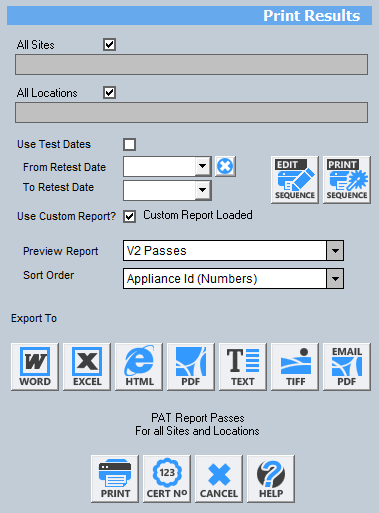Open the From Retest Date dropdown

tap(202, 166)
